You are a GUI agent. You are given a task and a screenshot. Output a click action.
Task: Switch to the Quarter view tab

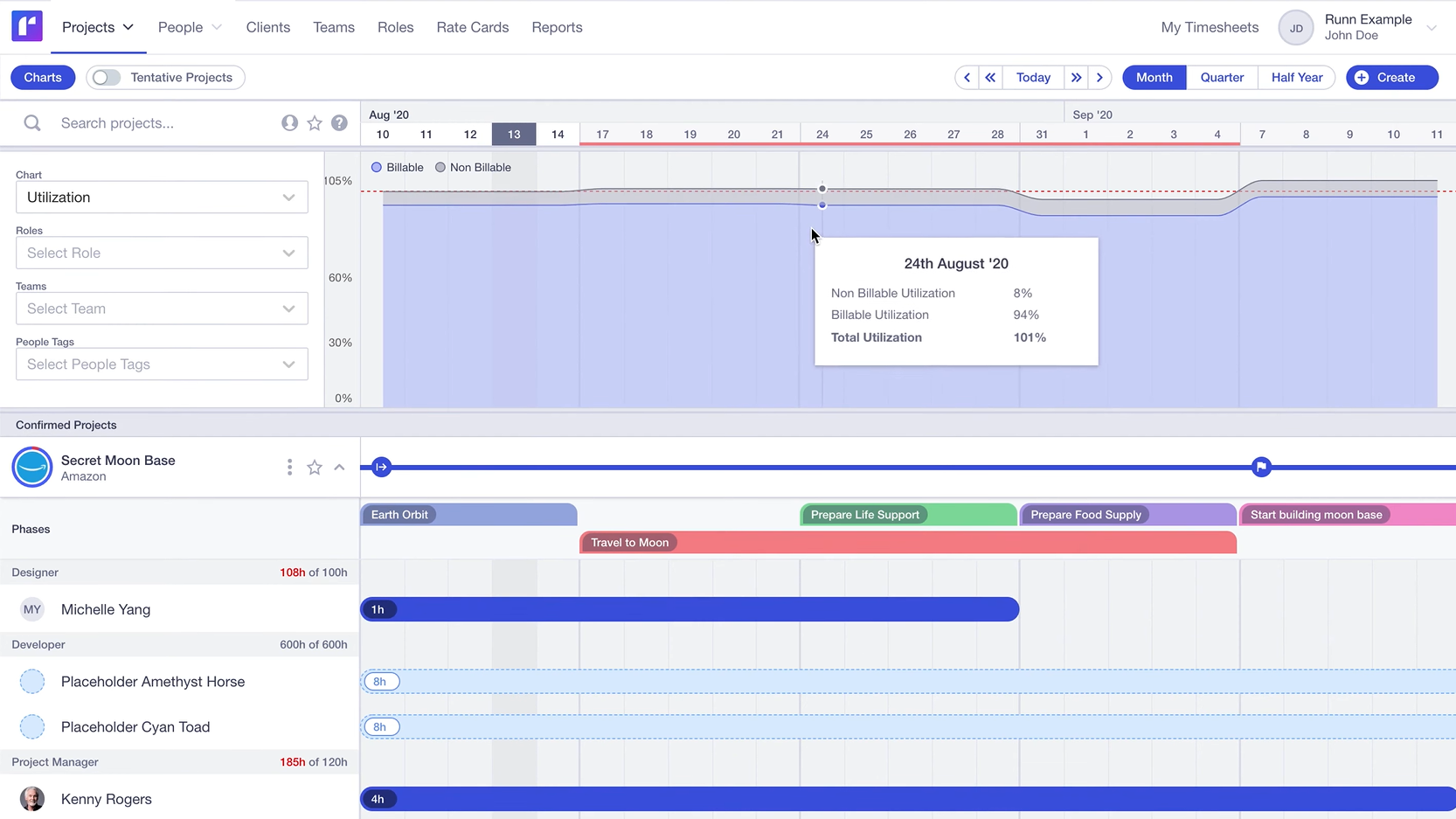coord(1221,77)
